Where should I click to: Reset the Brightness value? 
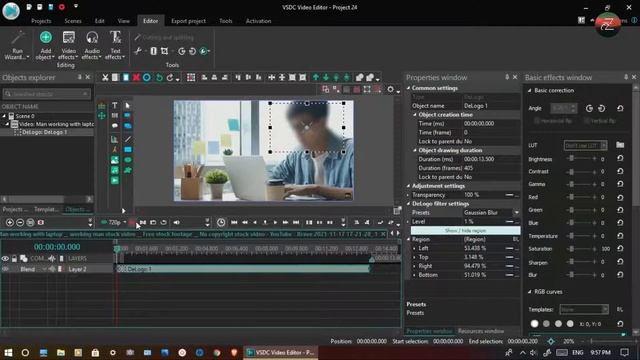pyautogui.click(x=620, y=158)
